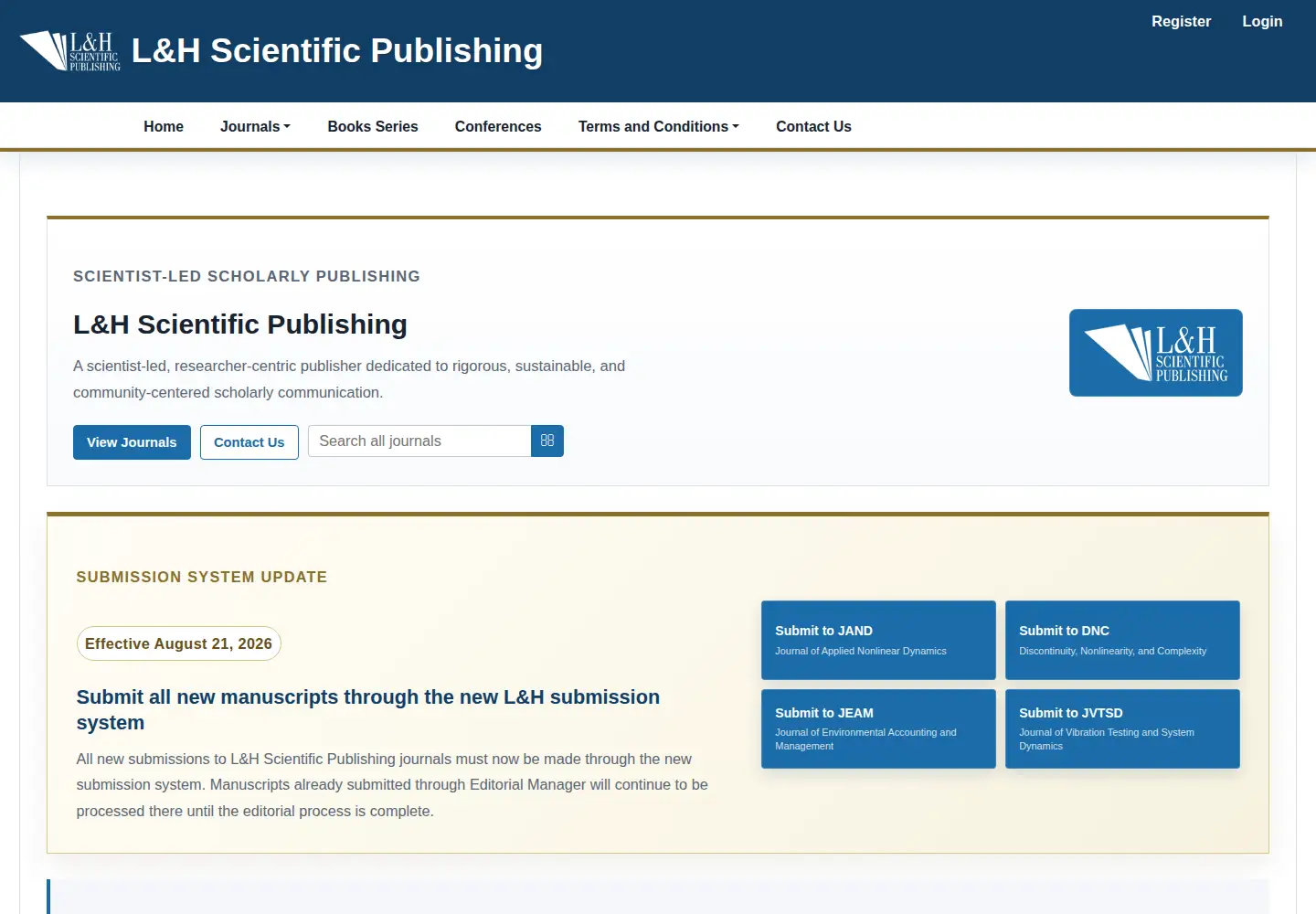The image size is (1316, 914).
Task: Expand the Terms and Conditions dropdown
Action: tap(658, 127)
